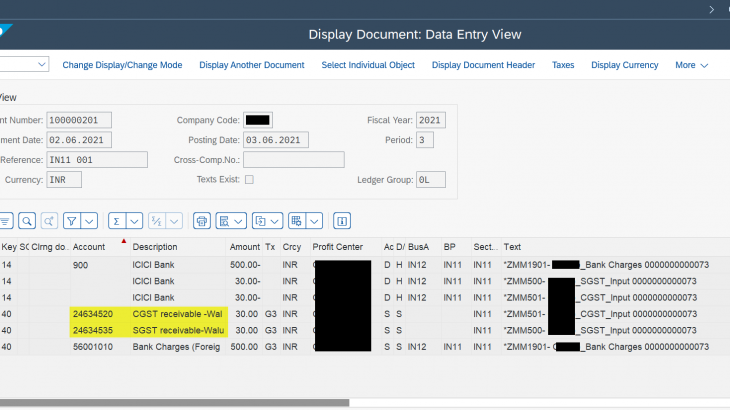This screenshot has width=730, height=410.
Task: Click the sort/align icon at toolbar start
Action: pos(6,221)
